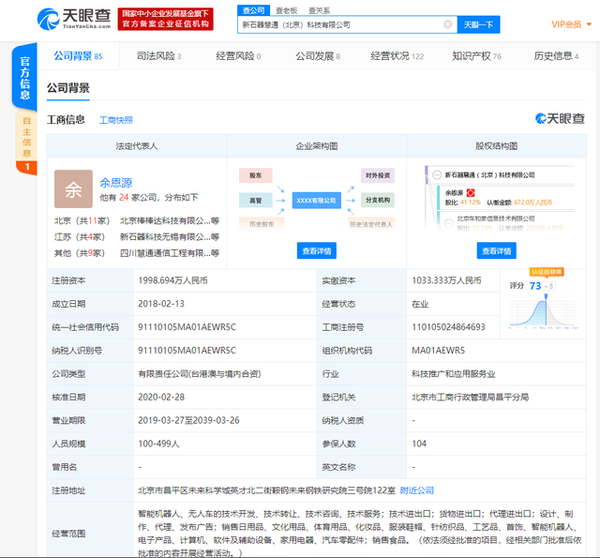Click 查看详情 under 股权结构图
The width and height of the screenshot is (600, 558).
point(496,251)
